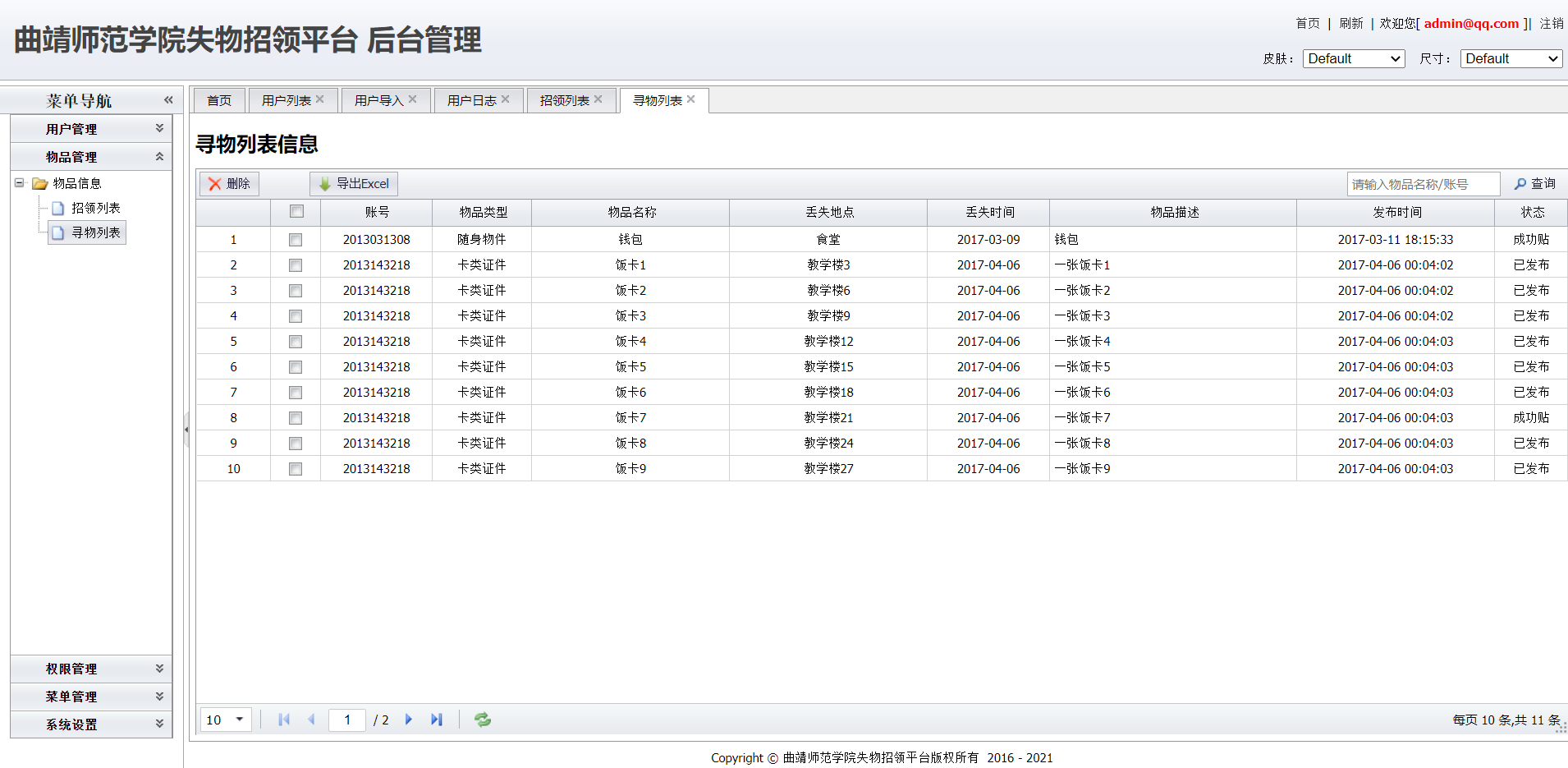Click the 成功贴 status in row 8
Image resolution: width=1568 pixels, height=768 pixels.
pos(1532,418)
